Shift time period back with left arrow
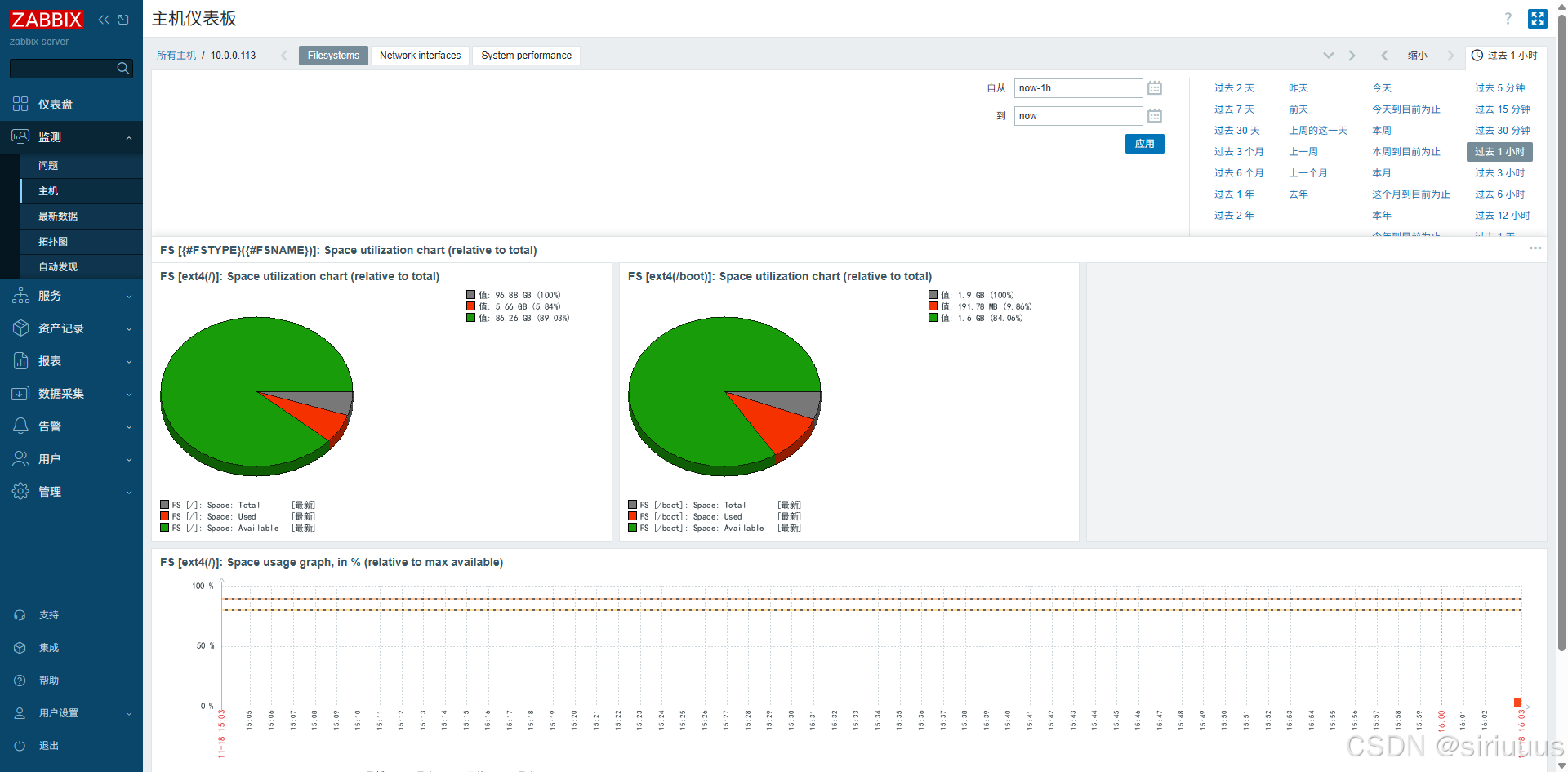 [x=1384, y=56]
